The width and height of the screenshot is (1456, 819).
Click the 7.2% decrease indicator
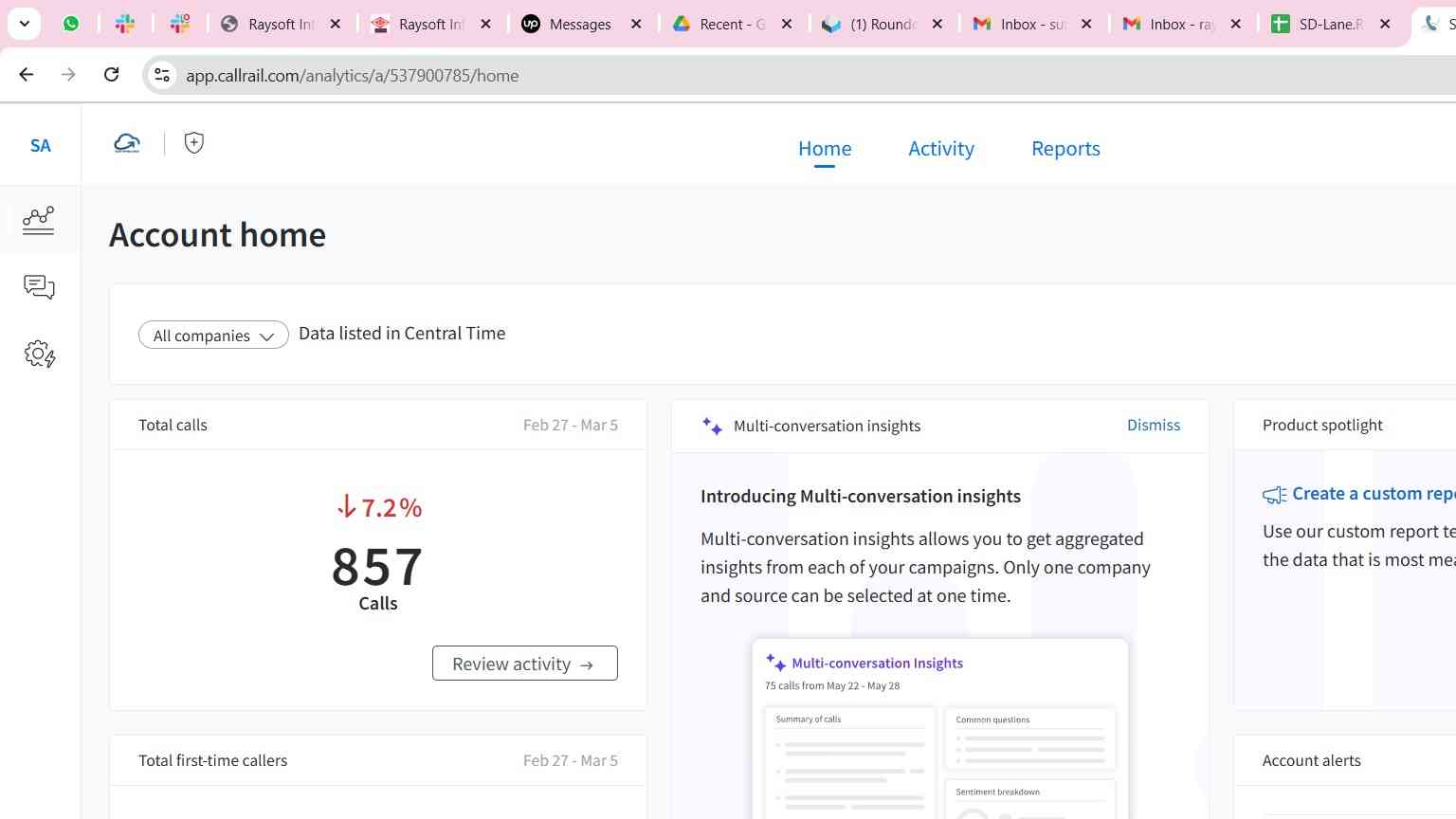pyautogui.click(x=379, y=507)
